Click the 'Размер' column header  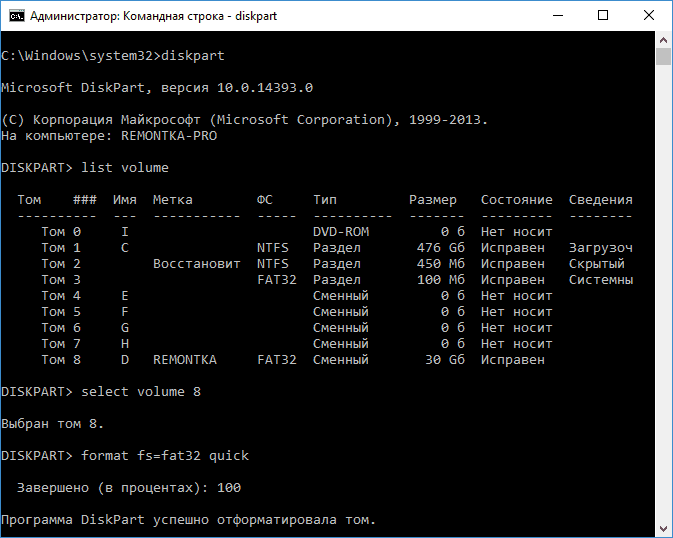pyautogui.click(x=433, y=200)
